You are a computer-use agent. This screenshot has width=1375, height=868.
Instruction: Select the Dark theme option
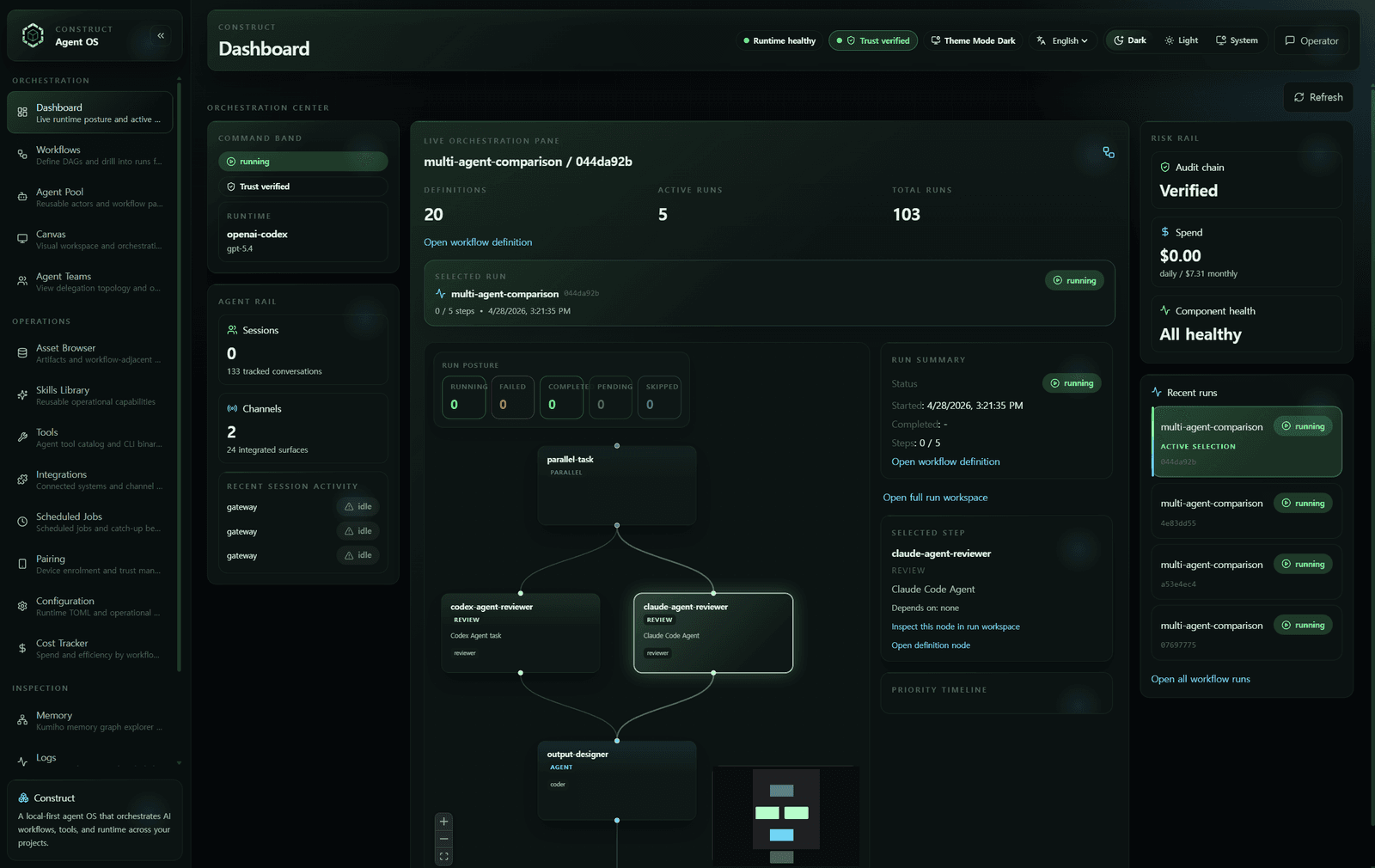click(x=1130, y=40)
